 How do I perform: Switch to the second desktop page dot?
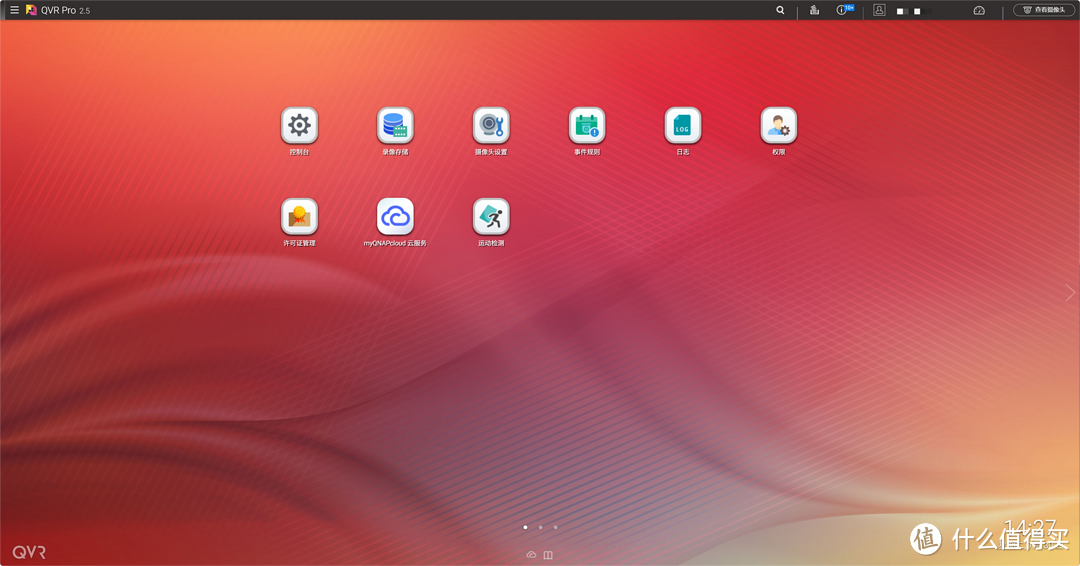coord(540,527)
